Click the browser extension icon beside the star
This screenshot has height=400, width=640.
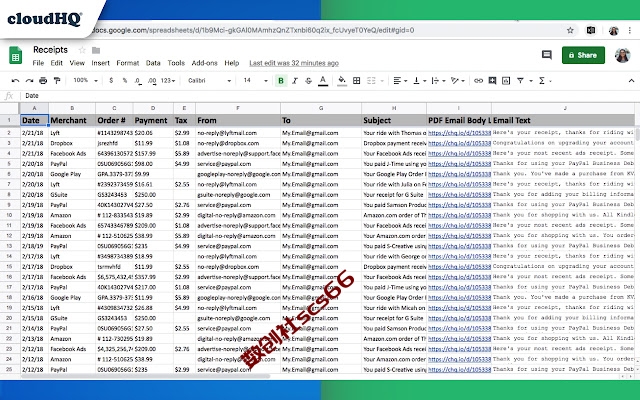[x=591, y=30]
